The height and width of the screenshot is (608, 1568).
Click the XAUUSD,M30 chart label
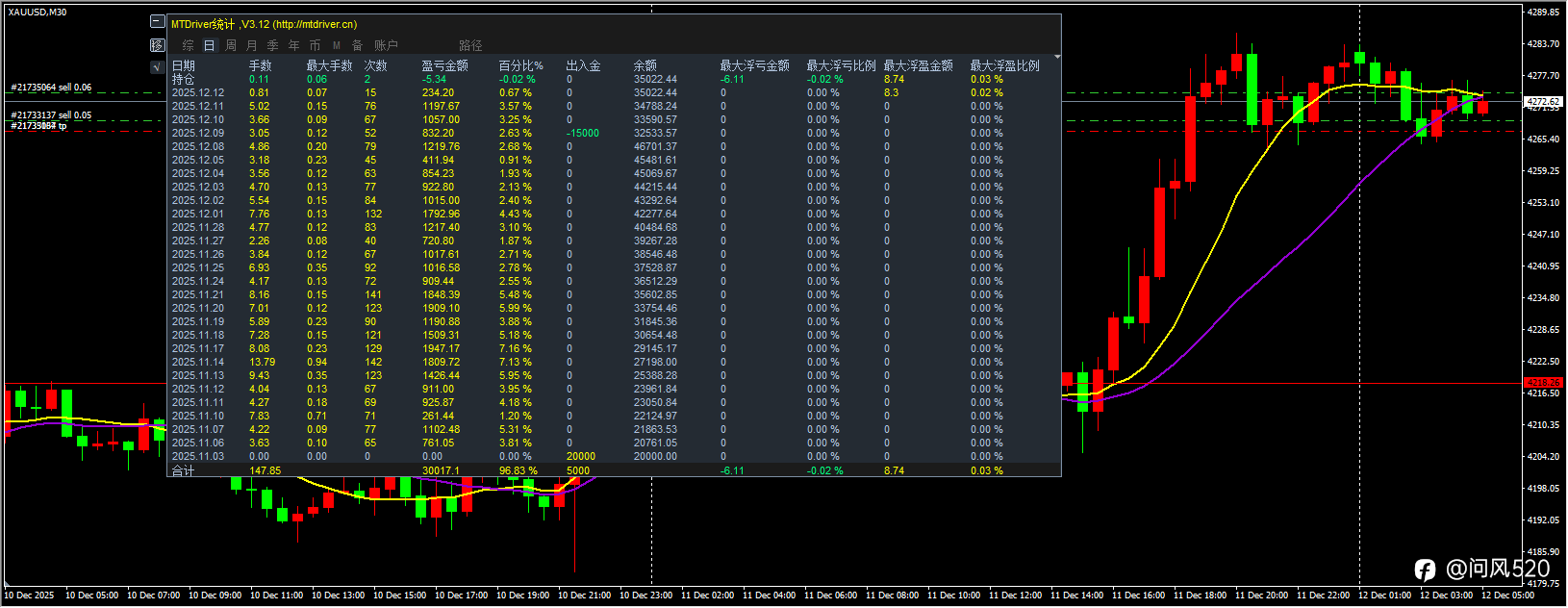click(x=38, y=13)
